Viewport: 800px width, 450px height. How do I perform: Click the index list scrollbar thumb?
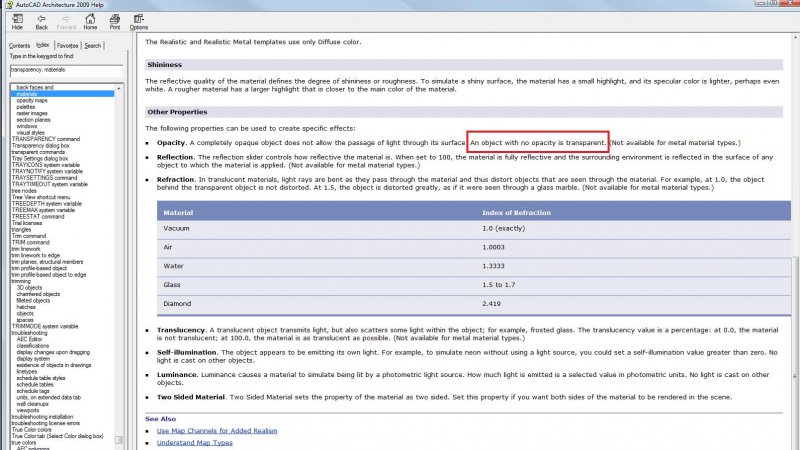point(119,440)
